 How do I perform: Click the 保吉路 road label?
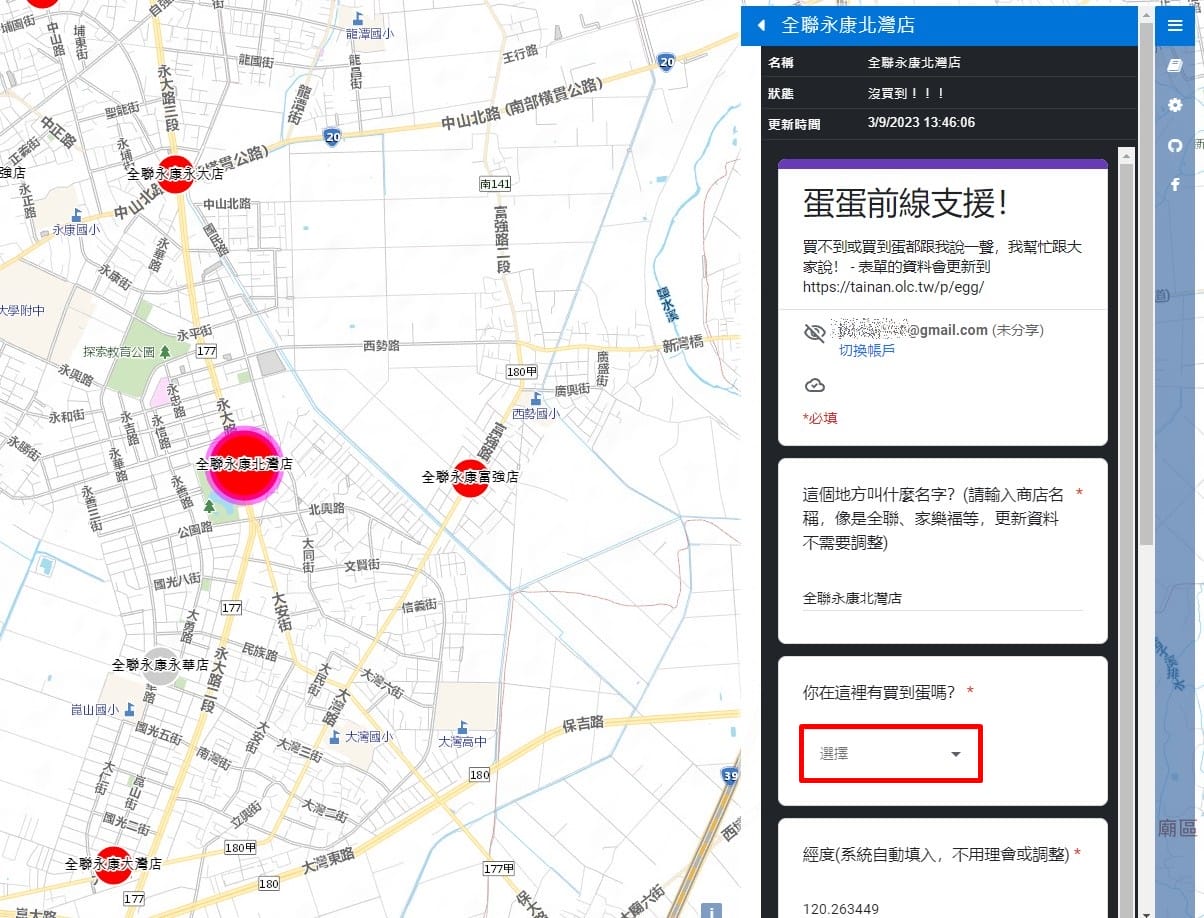[582, 723]
